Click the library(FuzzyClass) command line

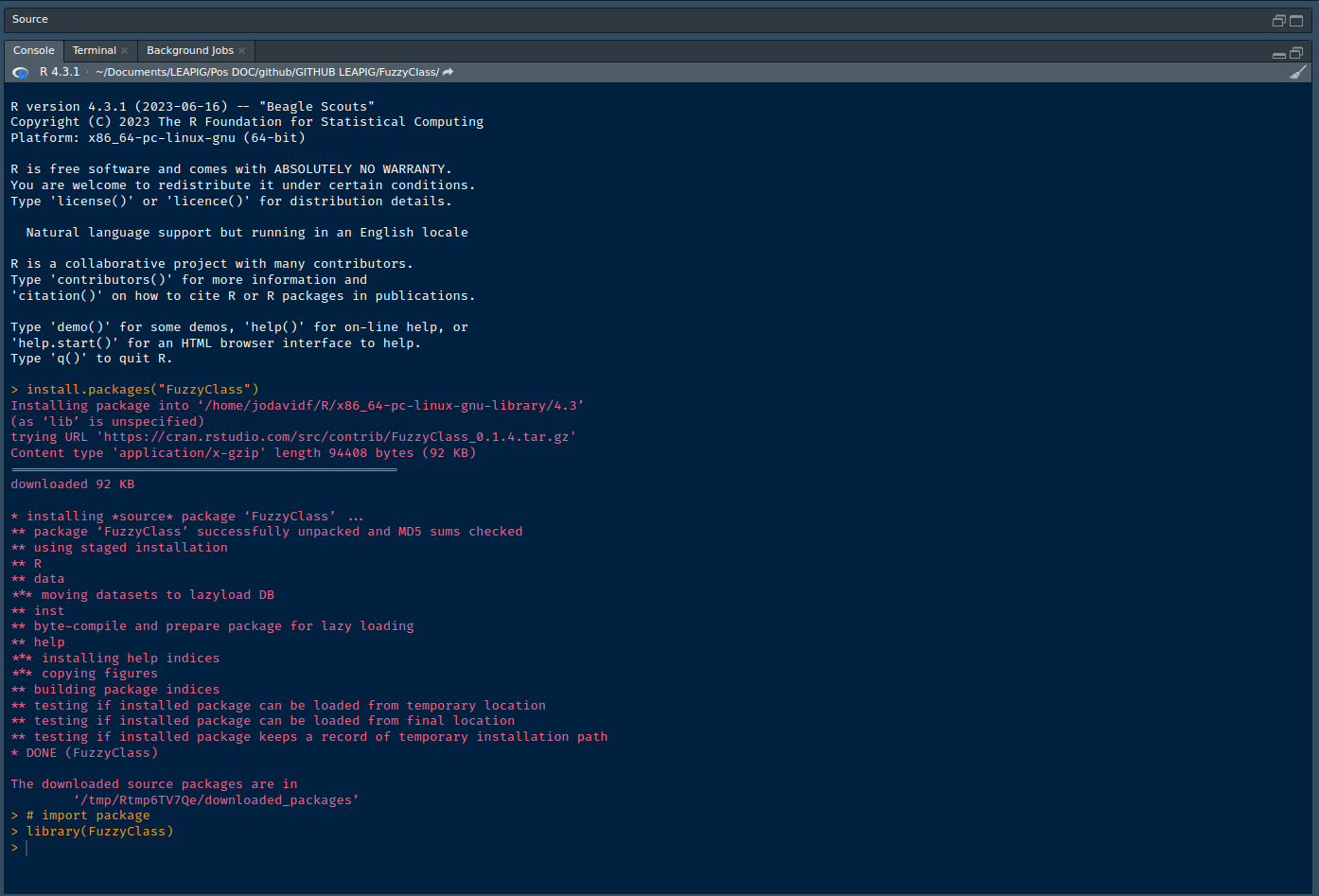click(99, 832)
